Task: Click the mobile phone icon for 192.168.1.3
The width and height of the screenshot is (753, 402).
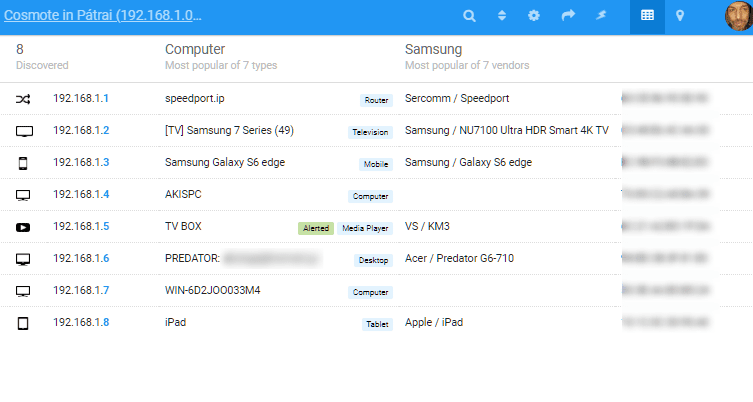Action: click(23, 163)
